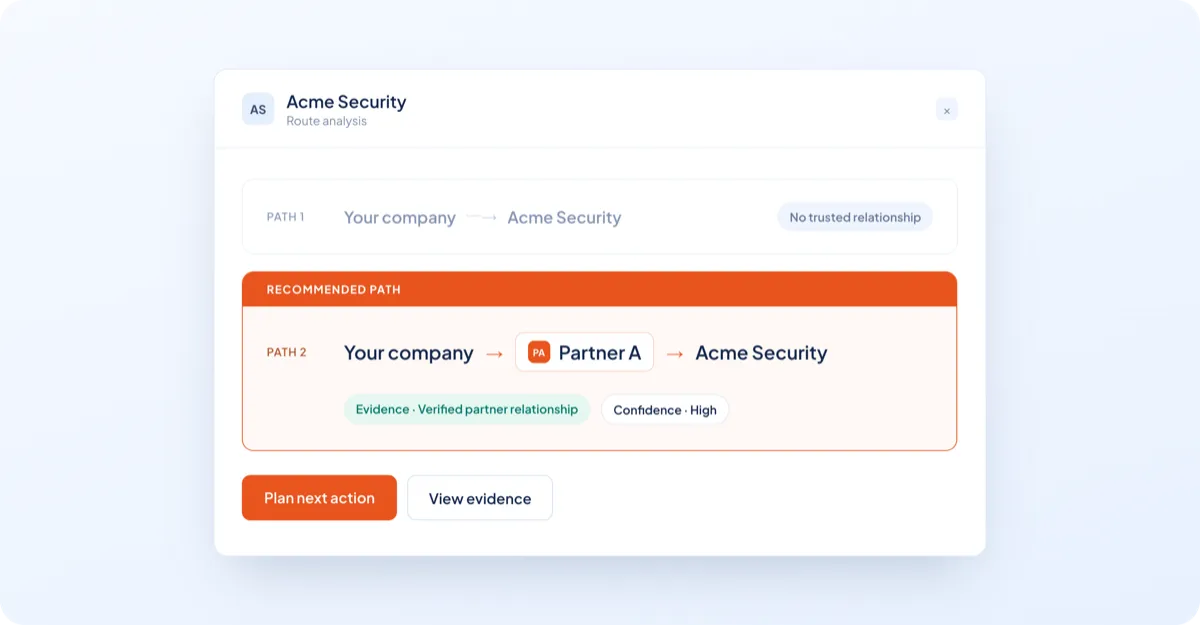1200x625 pixels.
Task: Click the PA logo icon in Partner A chip
Action: coord(539,352)
